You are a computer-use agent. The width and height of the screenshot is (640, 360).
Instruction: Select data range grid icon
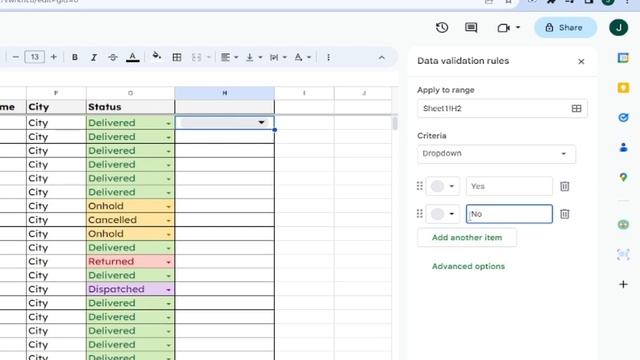(576, 109)
